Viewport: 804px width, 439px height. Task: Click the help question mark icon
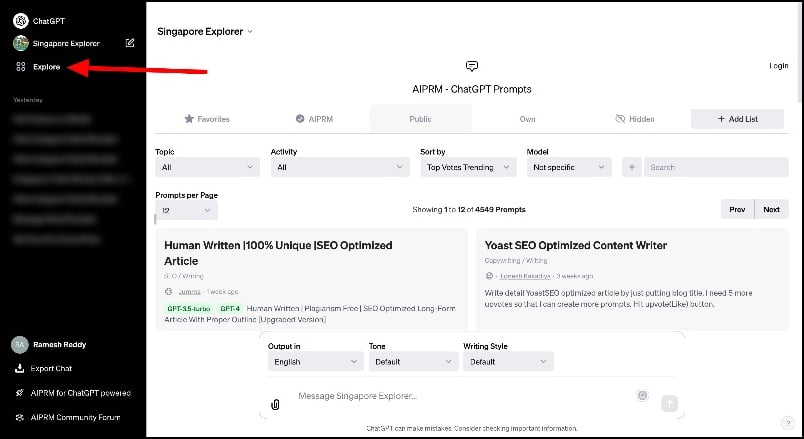(x=788, y=423)
